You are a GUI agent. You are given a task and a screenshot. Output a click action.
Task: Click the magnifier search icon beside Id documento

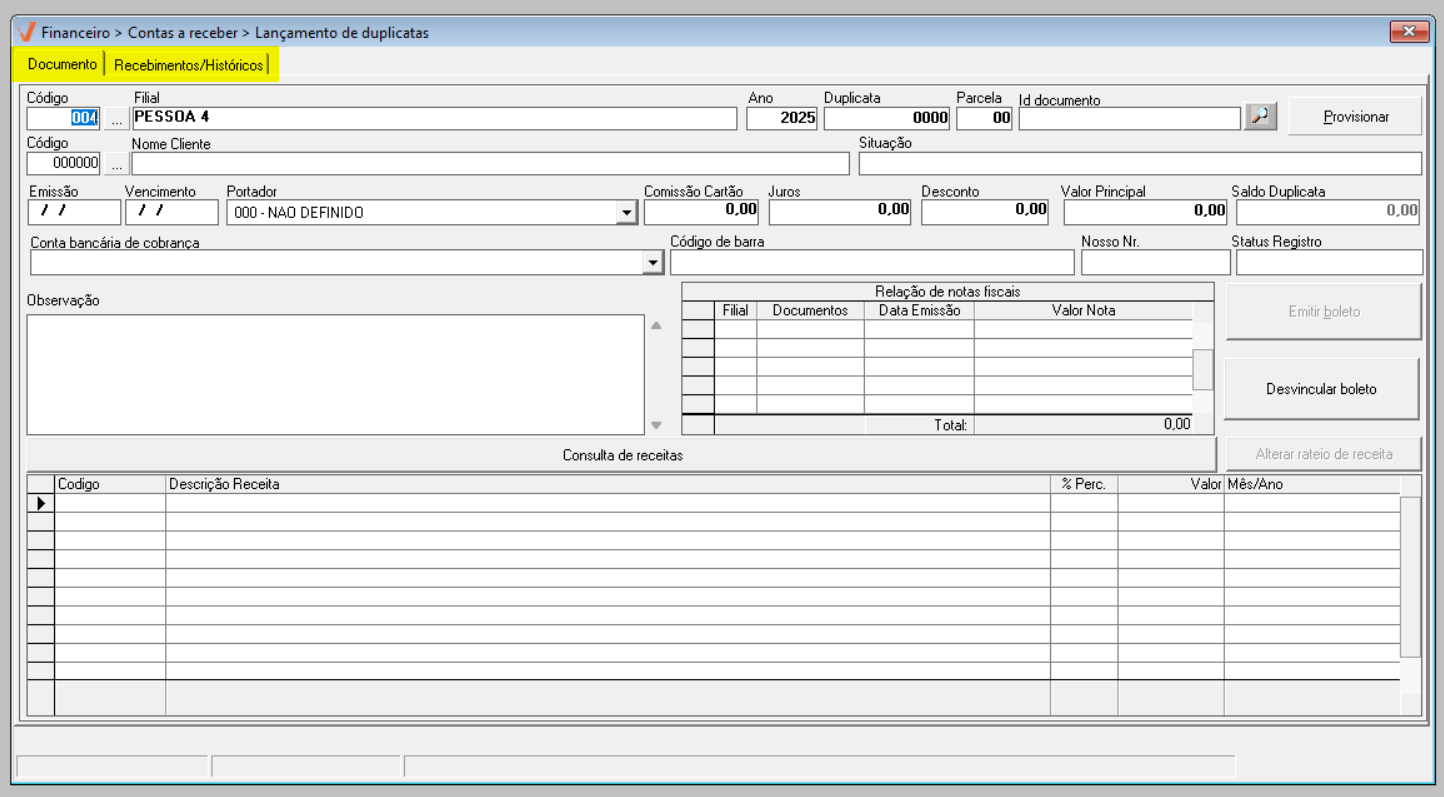coord(1260,117)
